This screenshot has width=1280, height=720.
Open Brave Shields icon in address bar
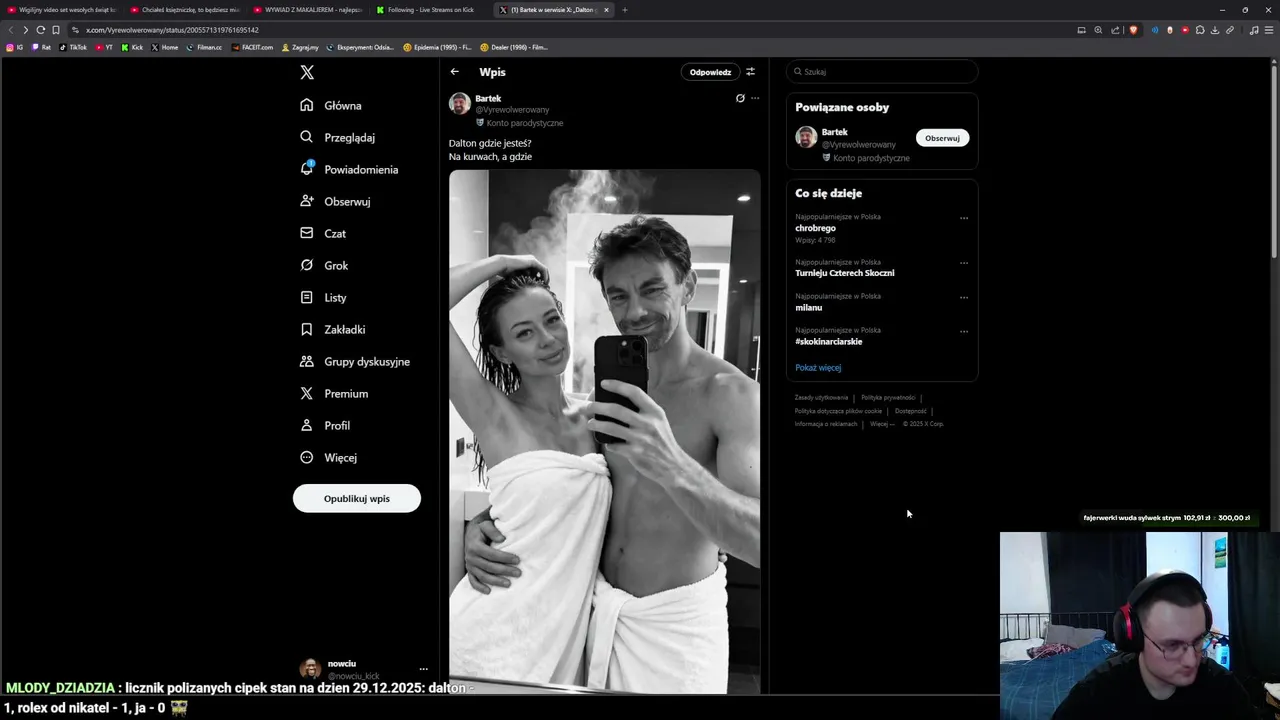[x=1133, y=30]
